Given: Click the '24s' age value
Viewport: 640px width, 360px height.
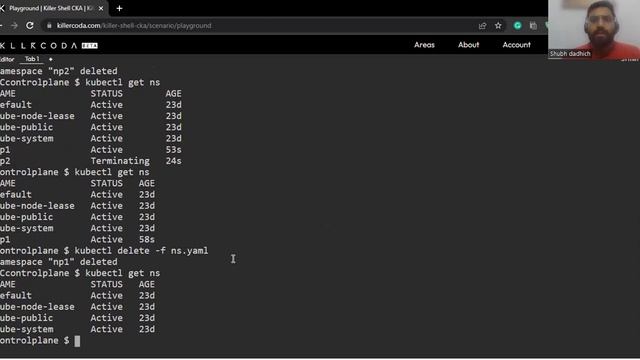Looking at the screenshot, I should coord(173,161).
